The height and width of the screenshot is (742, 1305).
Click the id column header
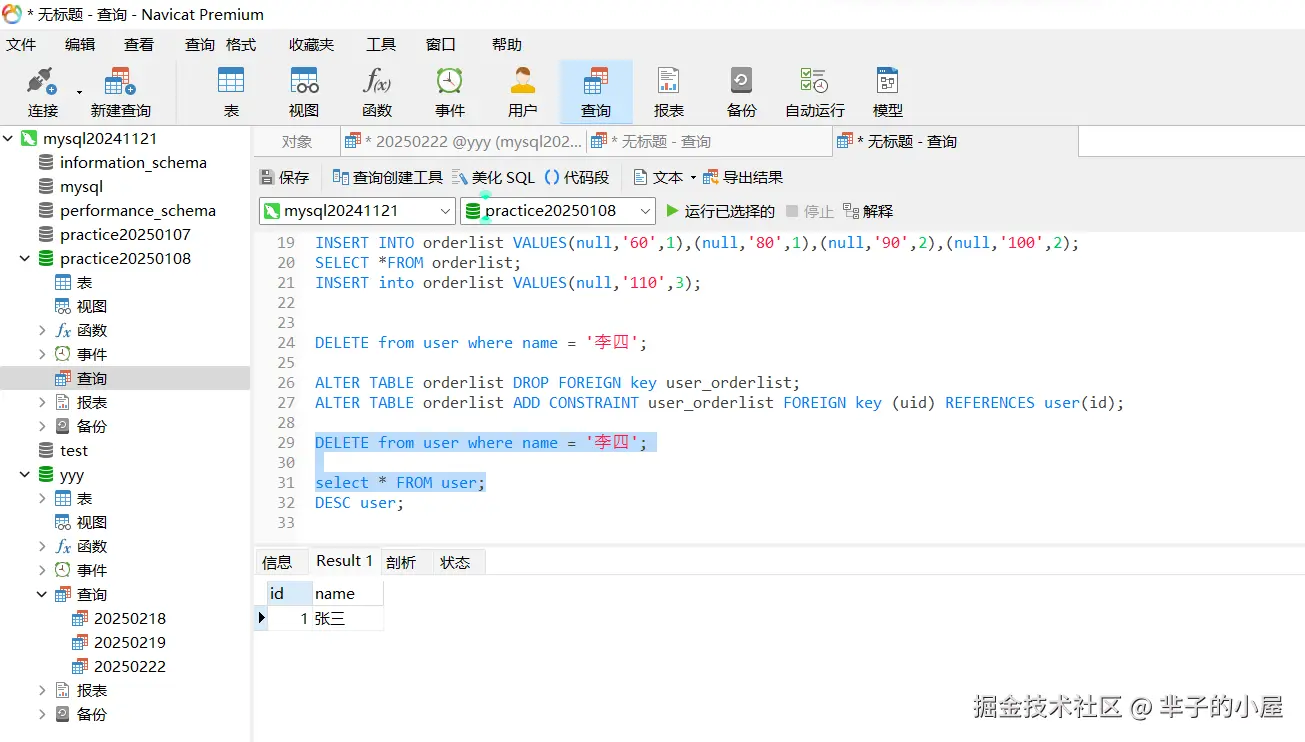[288, 594]
